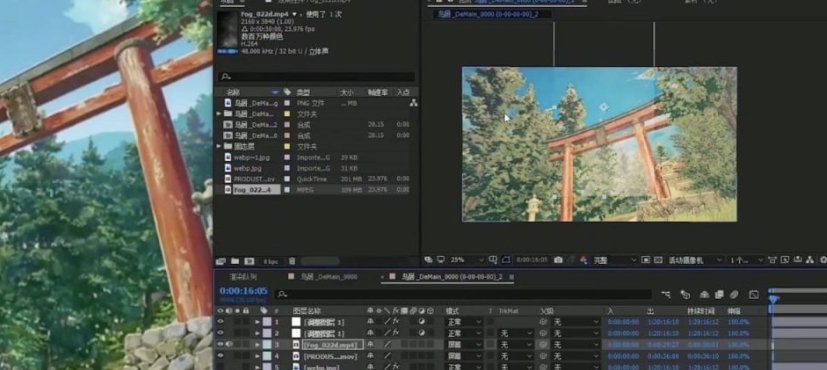The height and width of the screenshot is (370, 827).
Task: Click the motion blur icon in timeline
Action: point(735,295)
